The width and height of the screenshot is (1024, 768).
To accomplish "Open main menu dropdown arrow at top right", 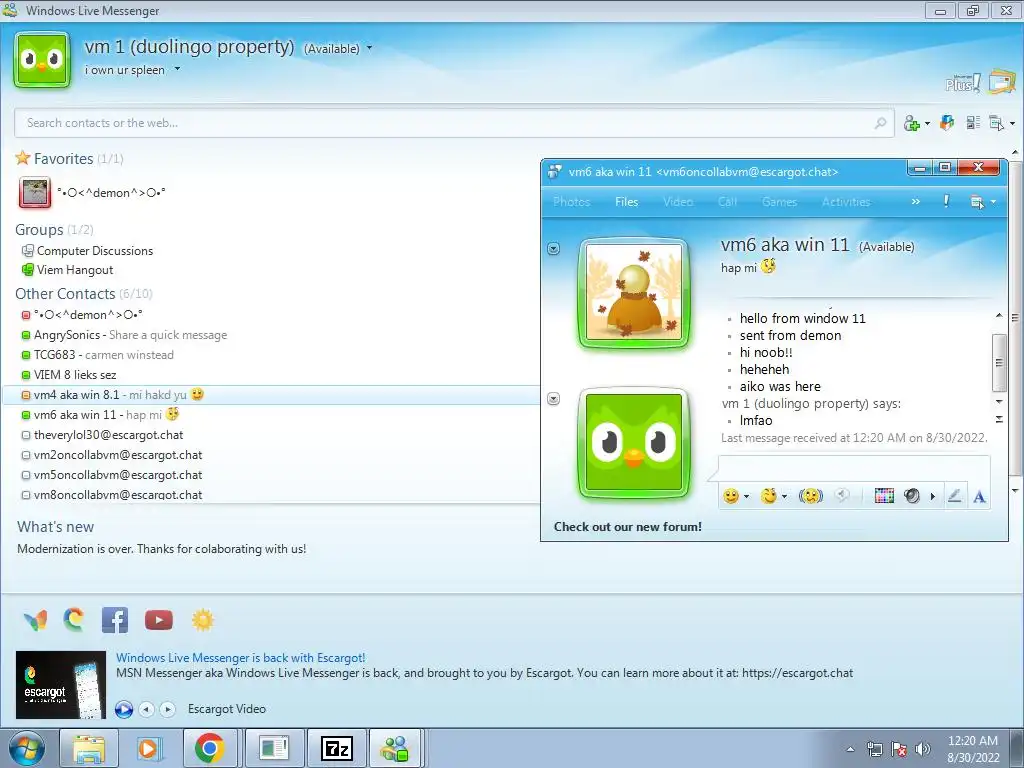I will pos(1012,123).
